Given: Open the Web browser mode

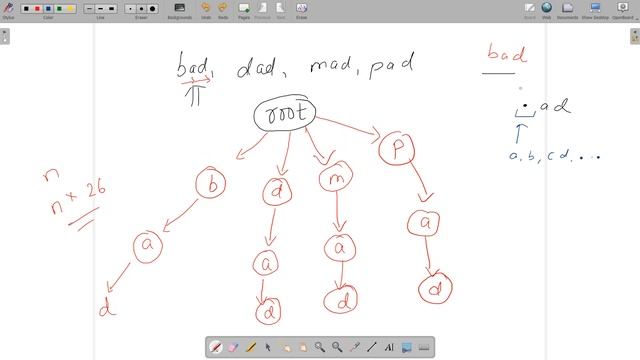Looking at the screenshot, I should pyautogui.click(x=547, y=11).
